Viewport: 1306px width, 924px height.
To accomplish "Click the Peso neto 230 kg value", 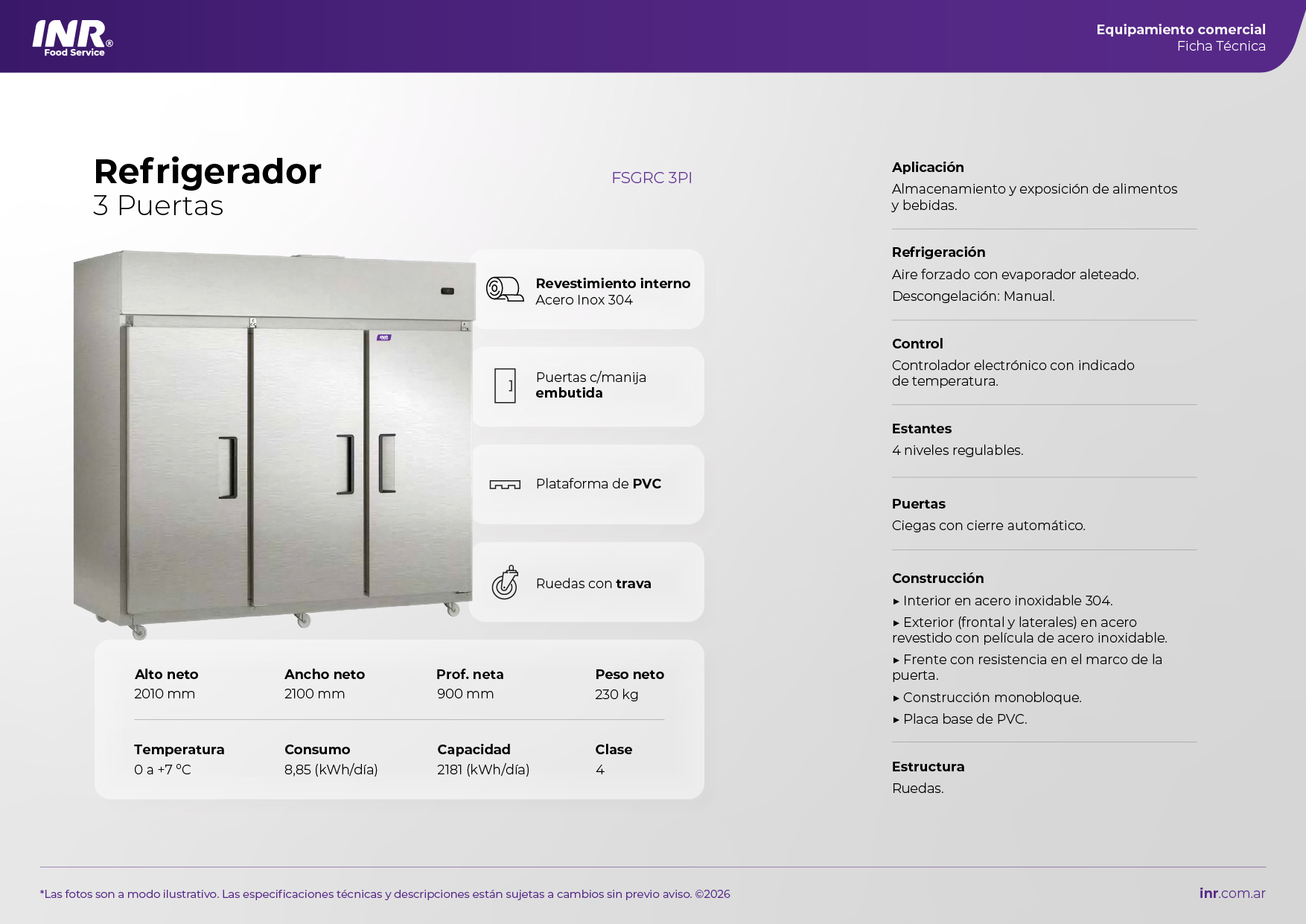I will coord(617,695).
